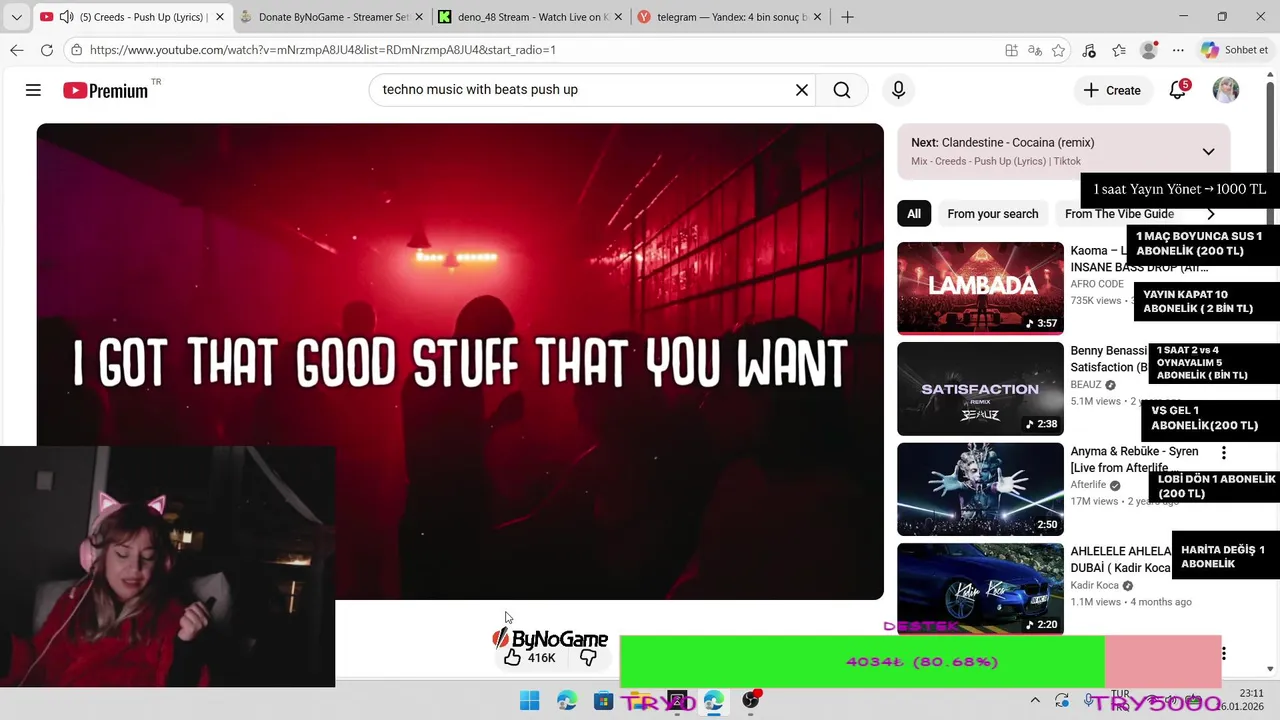Open the app available icon in address bar
1280x720 pixels.
pyautogui.click(x=1012, y=50)
